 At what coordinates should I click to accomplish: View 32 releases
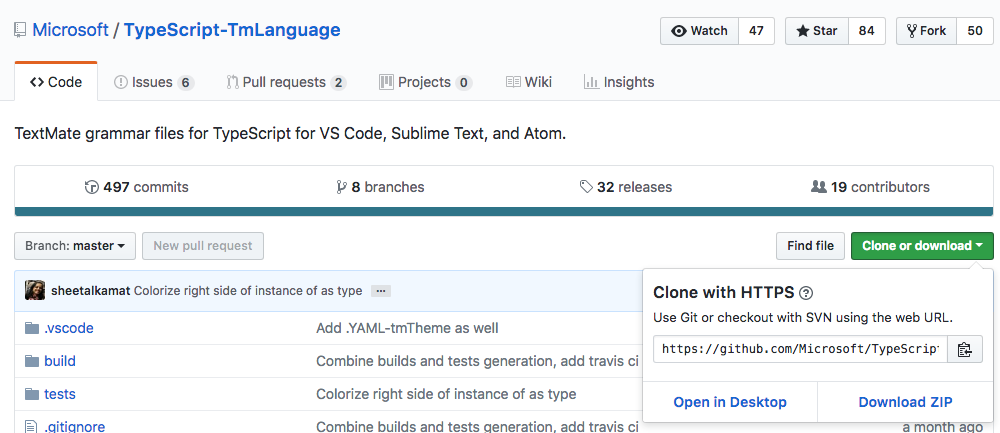(x=626, y=187)
